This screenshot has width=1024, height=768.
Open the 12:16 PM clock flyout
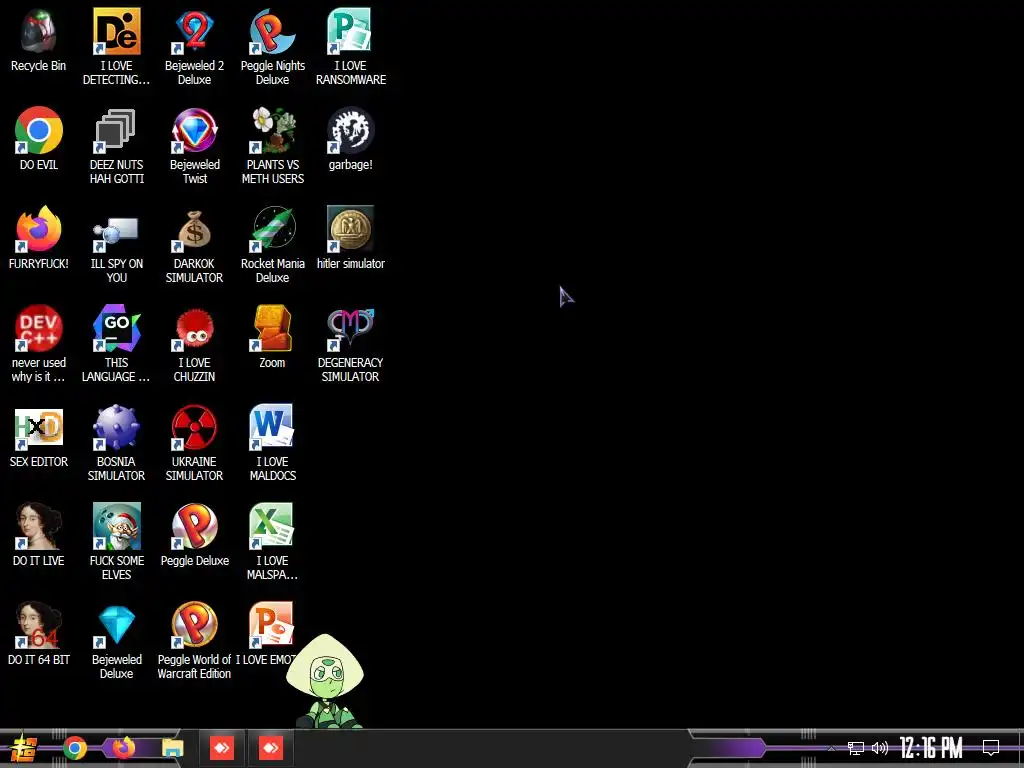coord(931,748)
